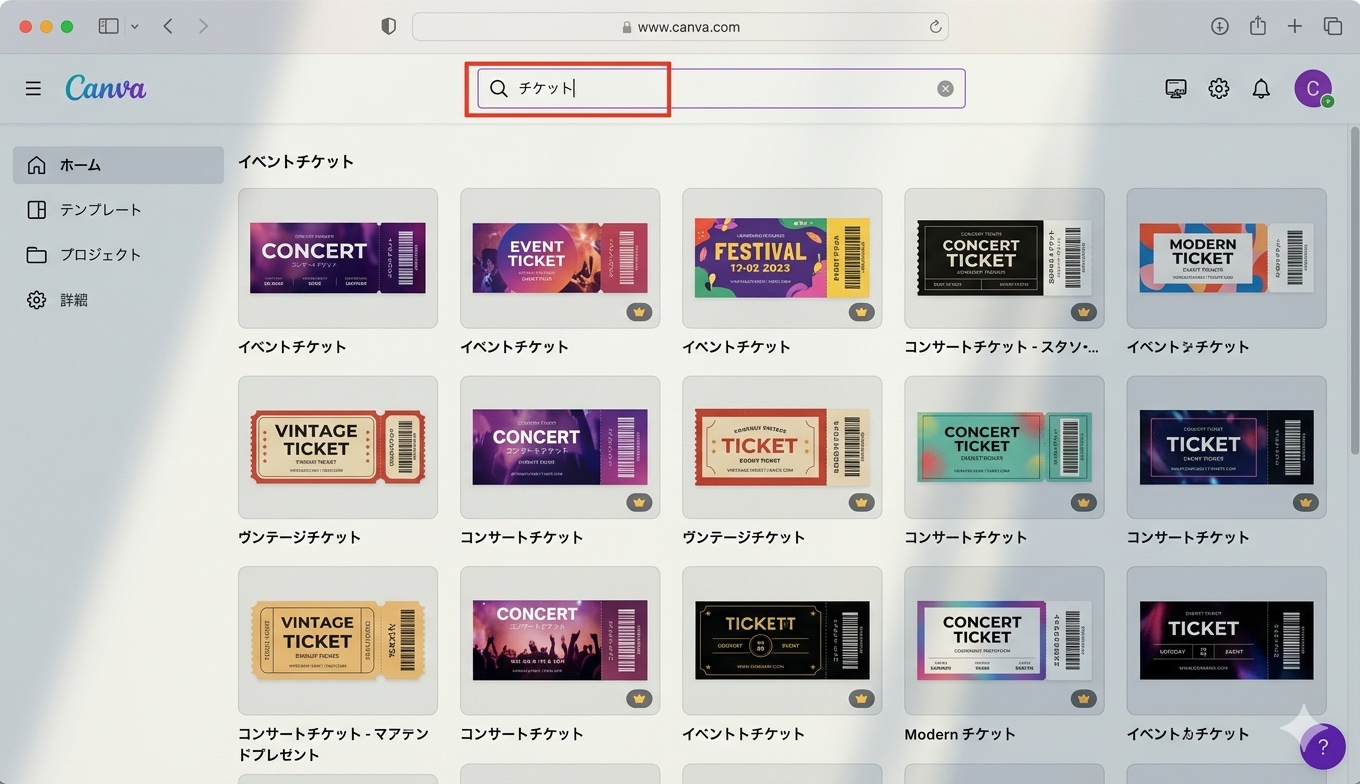Check notifications with the bell icon
The width and height of the screenshot is (1360, 784).
tap(1260, 88)
